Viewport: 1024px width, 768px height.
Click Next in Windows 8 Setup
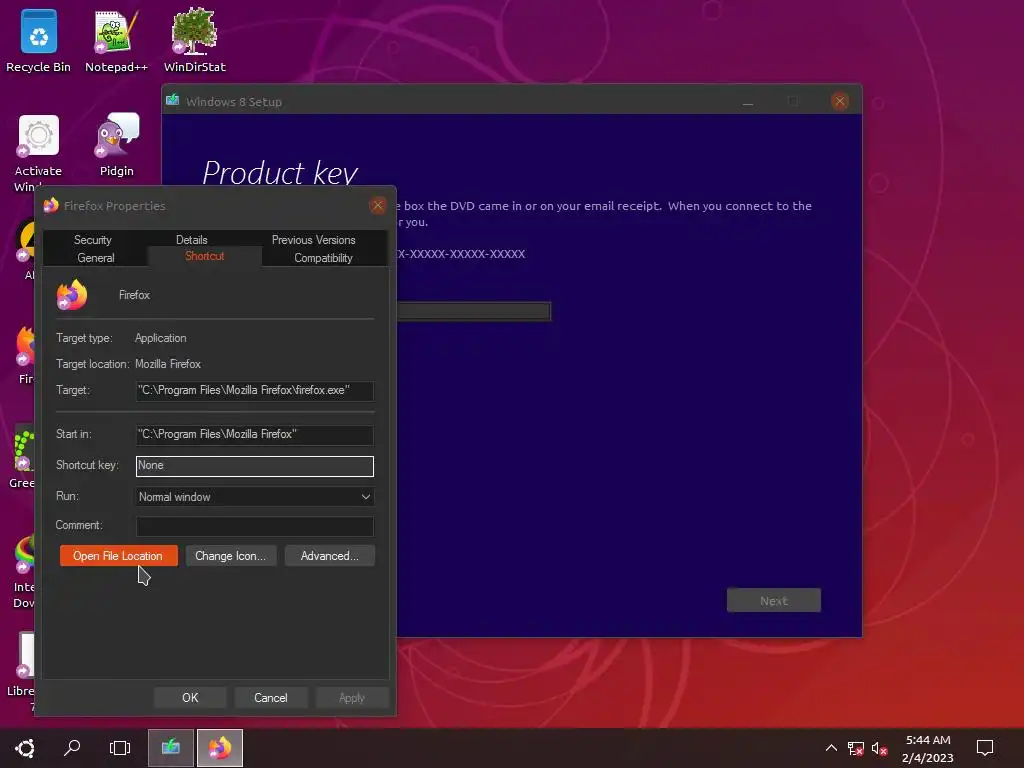click(x=774, y=600)
